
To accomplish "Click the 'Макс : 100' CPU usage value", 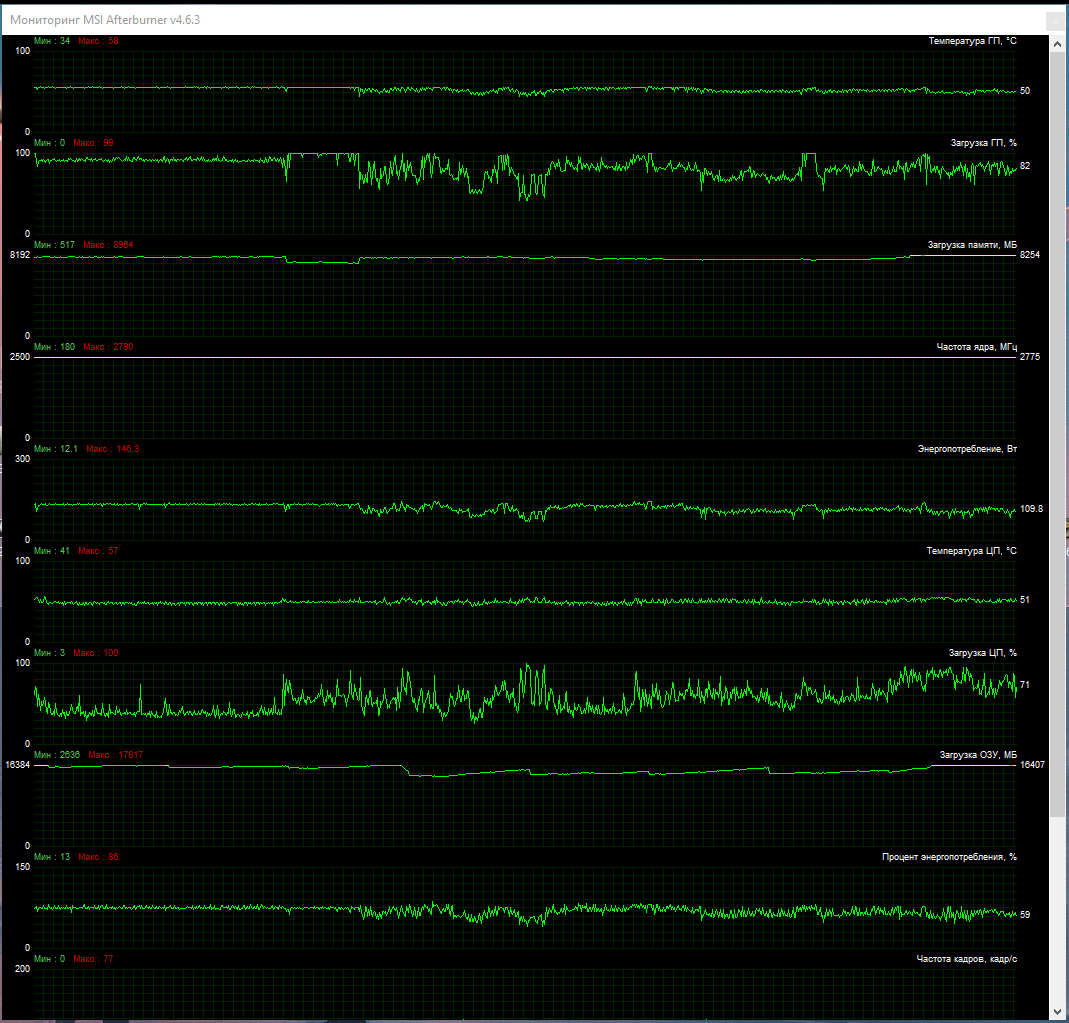I will coord(96,653).
